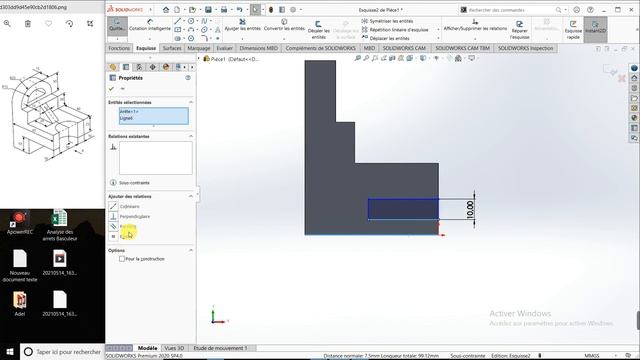Switch to SOLIDWORKS Inspection tab
Screen dimensions: 640x360
click(x=525, y=48)
